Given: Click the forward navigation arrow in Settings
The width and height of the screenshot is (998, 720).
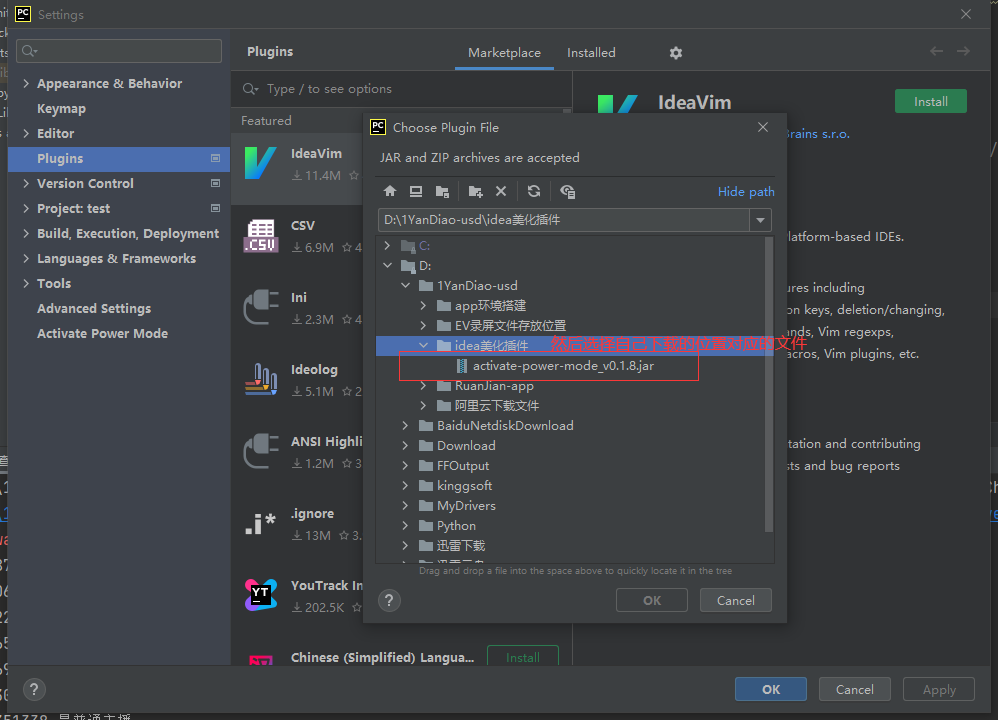Looking at the screenshot, I should coord(964,51).
